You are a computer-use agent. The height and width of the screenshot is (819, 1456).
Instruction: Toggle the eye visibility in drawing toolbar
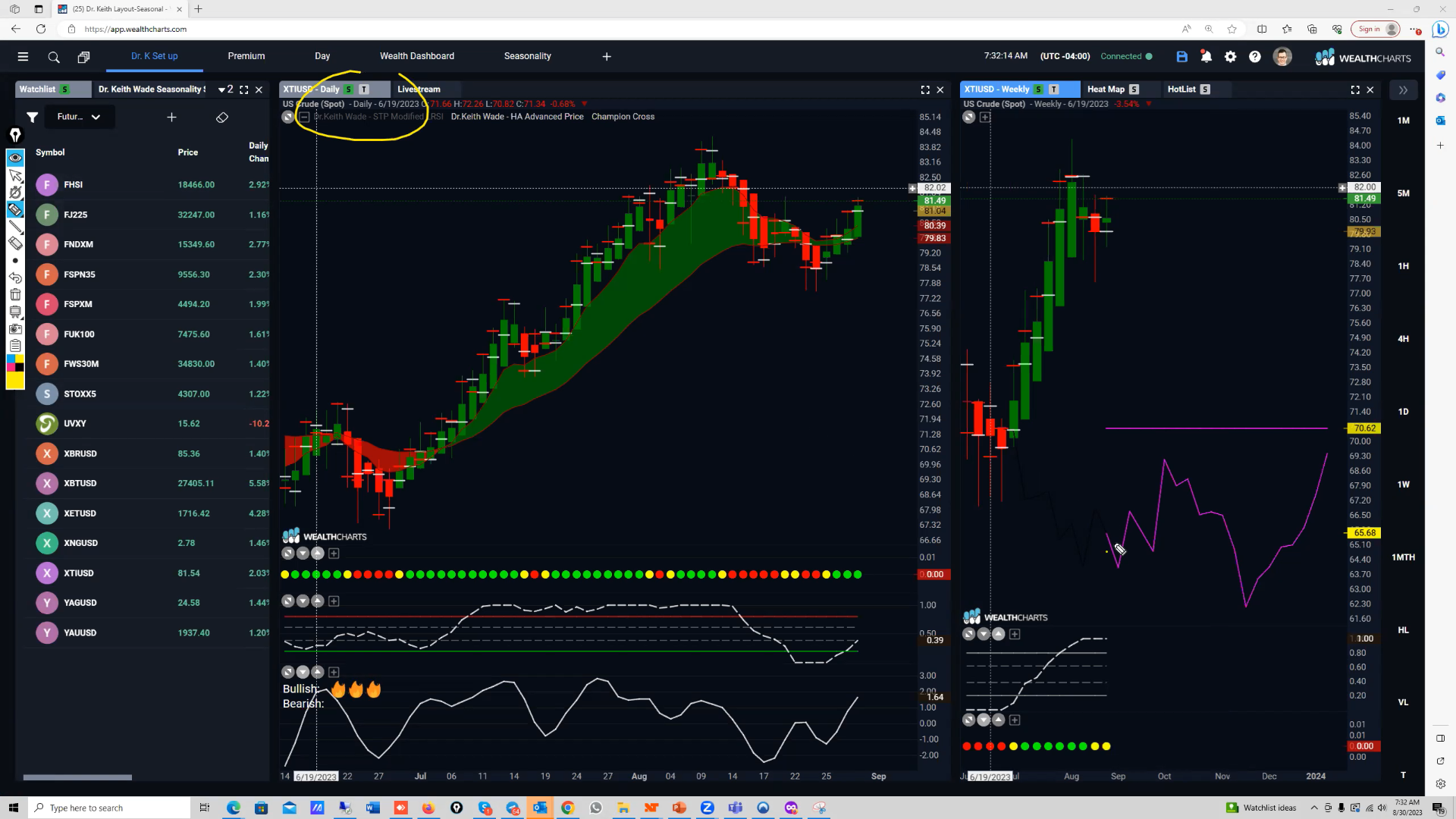pos(15,158)
